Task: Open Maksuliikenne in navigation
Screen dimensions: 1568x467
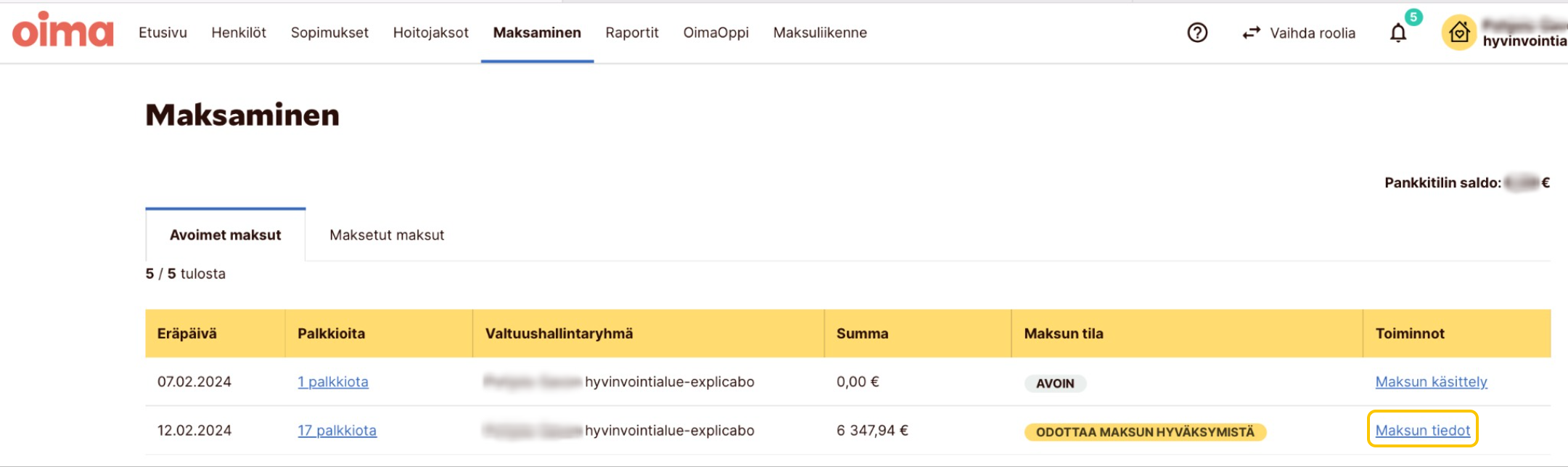Action: (820, 33)
